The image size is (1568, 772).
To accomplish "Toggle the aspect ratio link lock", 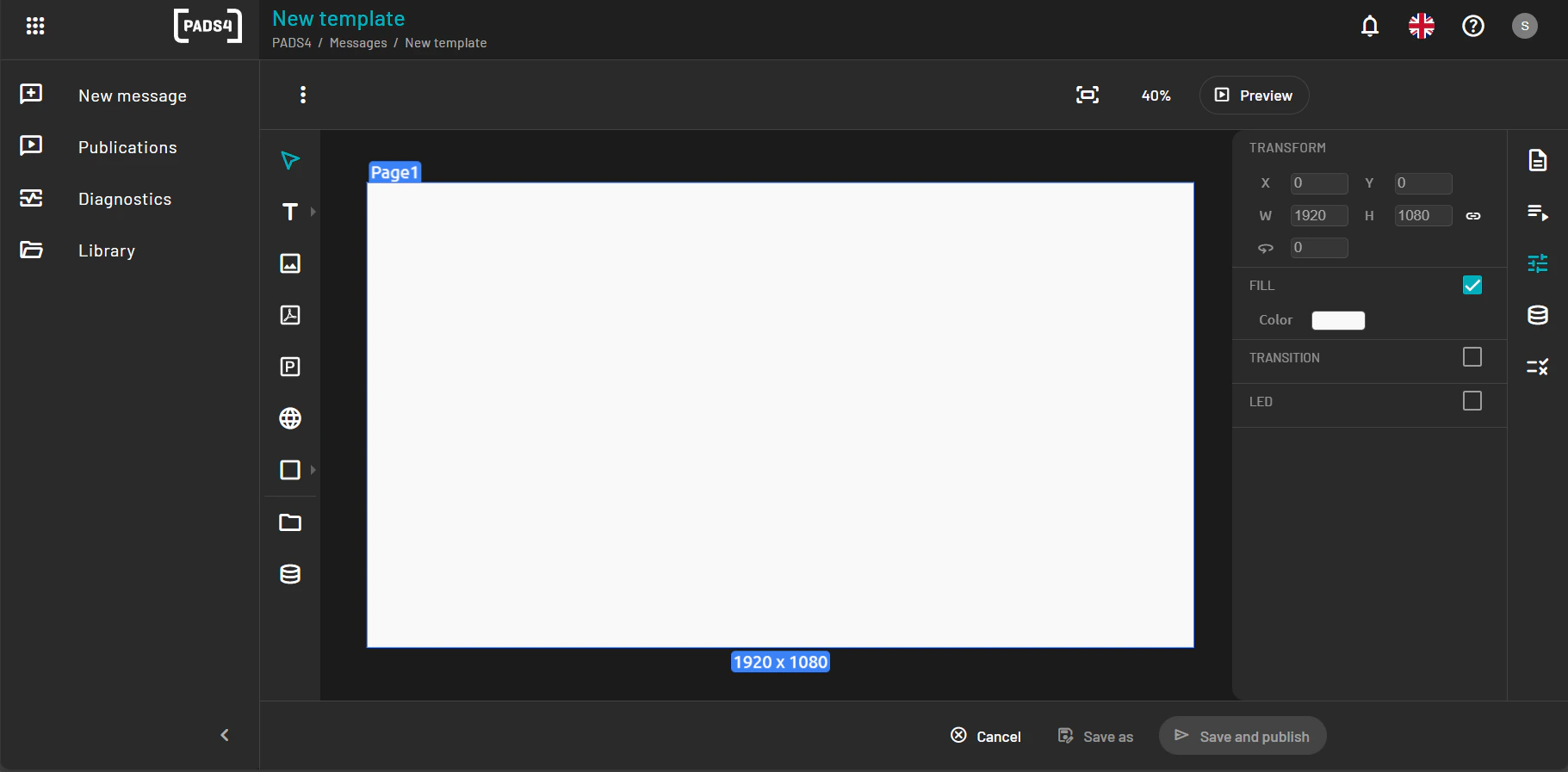I will 1473,216.
